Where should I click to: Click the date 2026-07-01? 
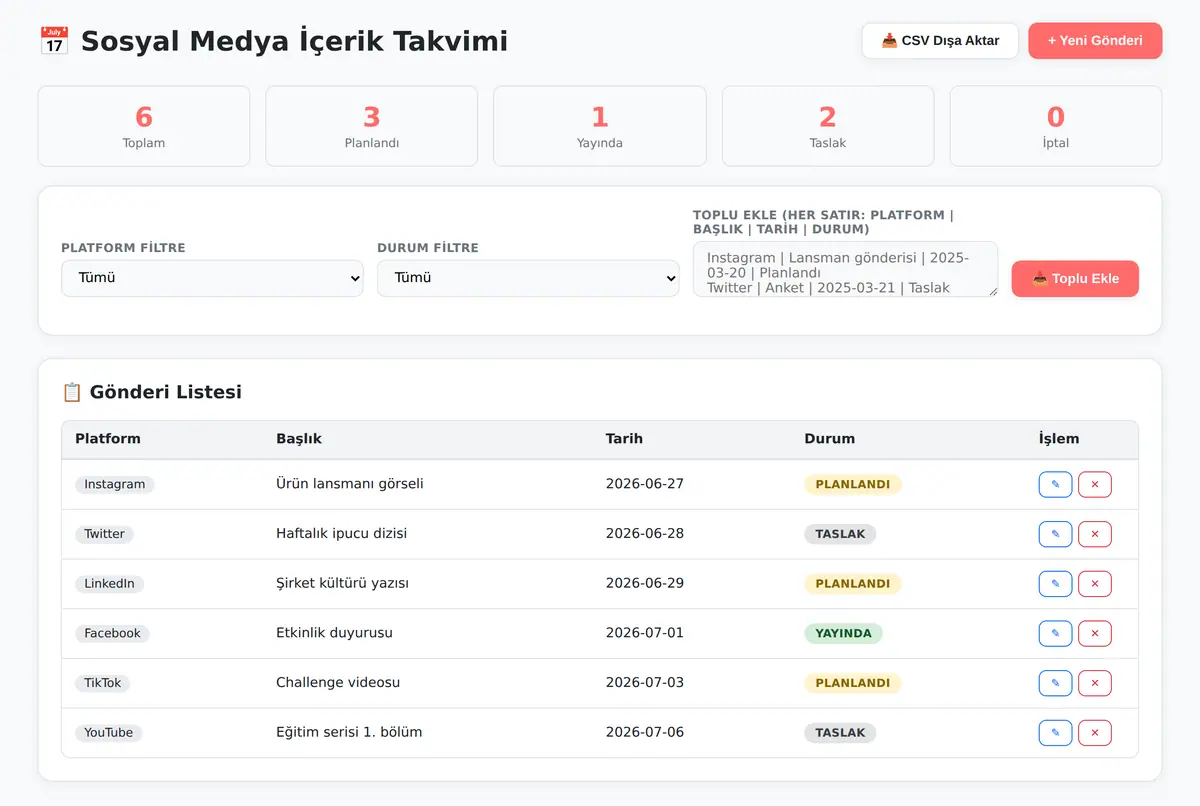coord(645,633)
